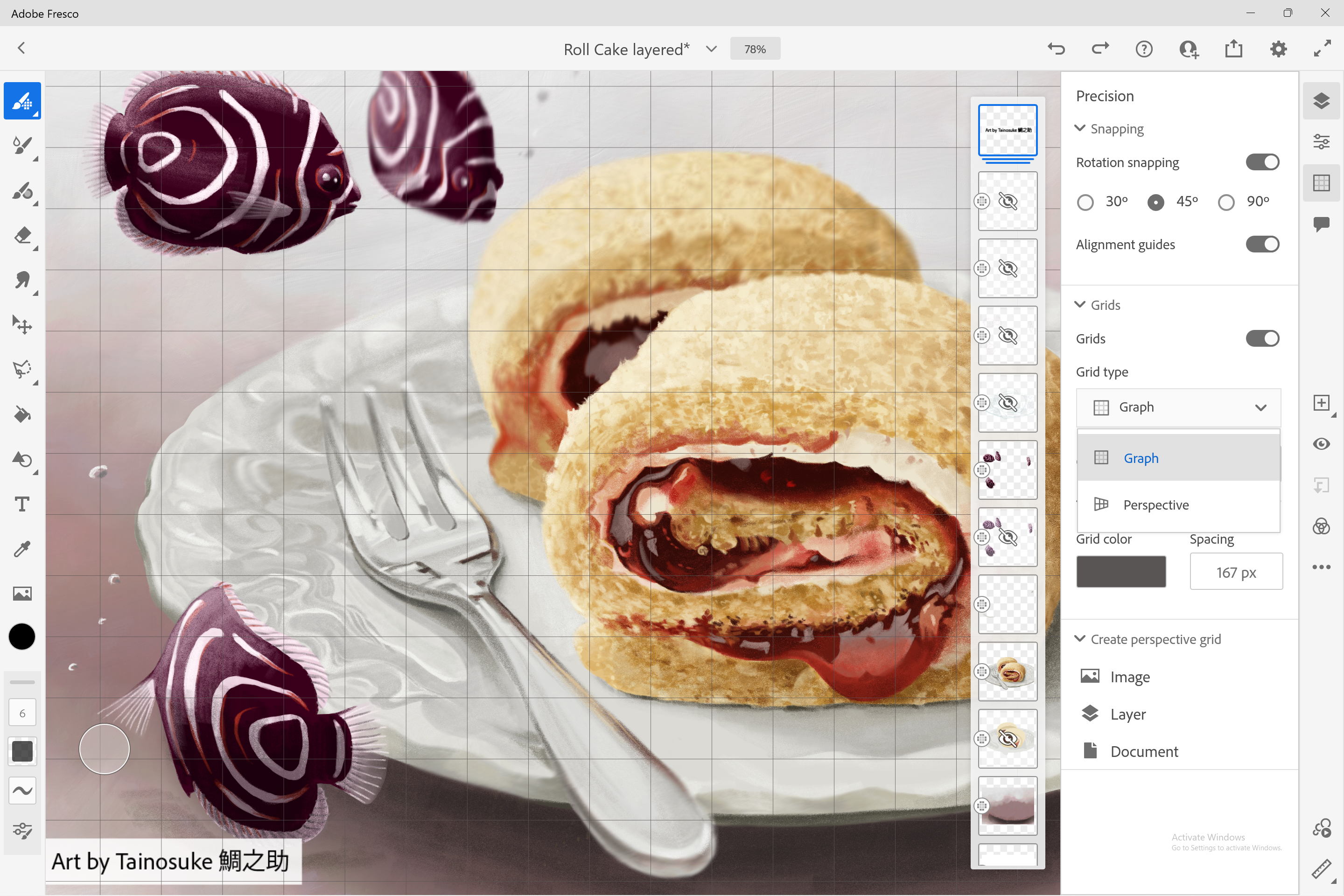1344x896 pixels.
Task: Select the Shapes tool
Action: click(x=22, y=459)
